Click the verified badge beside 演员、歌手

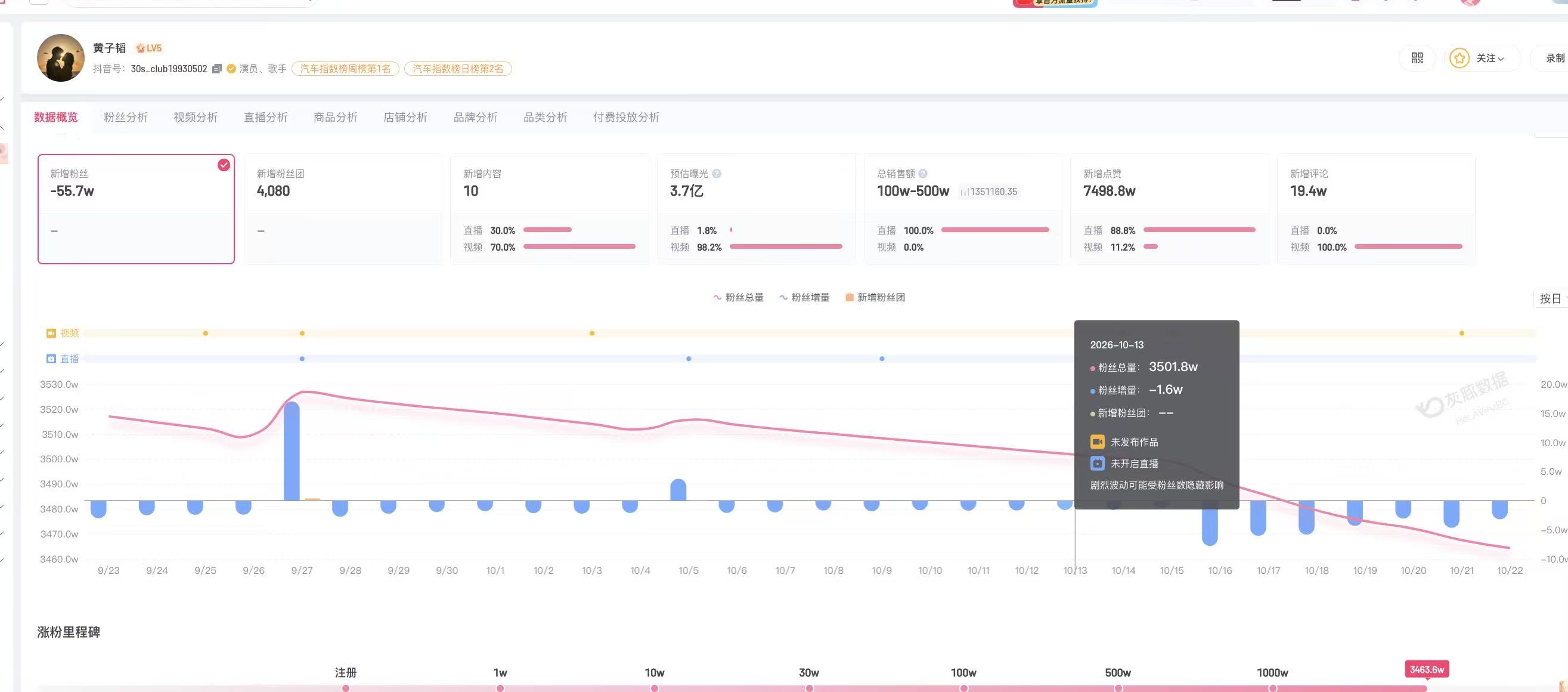231,69
